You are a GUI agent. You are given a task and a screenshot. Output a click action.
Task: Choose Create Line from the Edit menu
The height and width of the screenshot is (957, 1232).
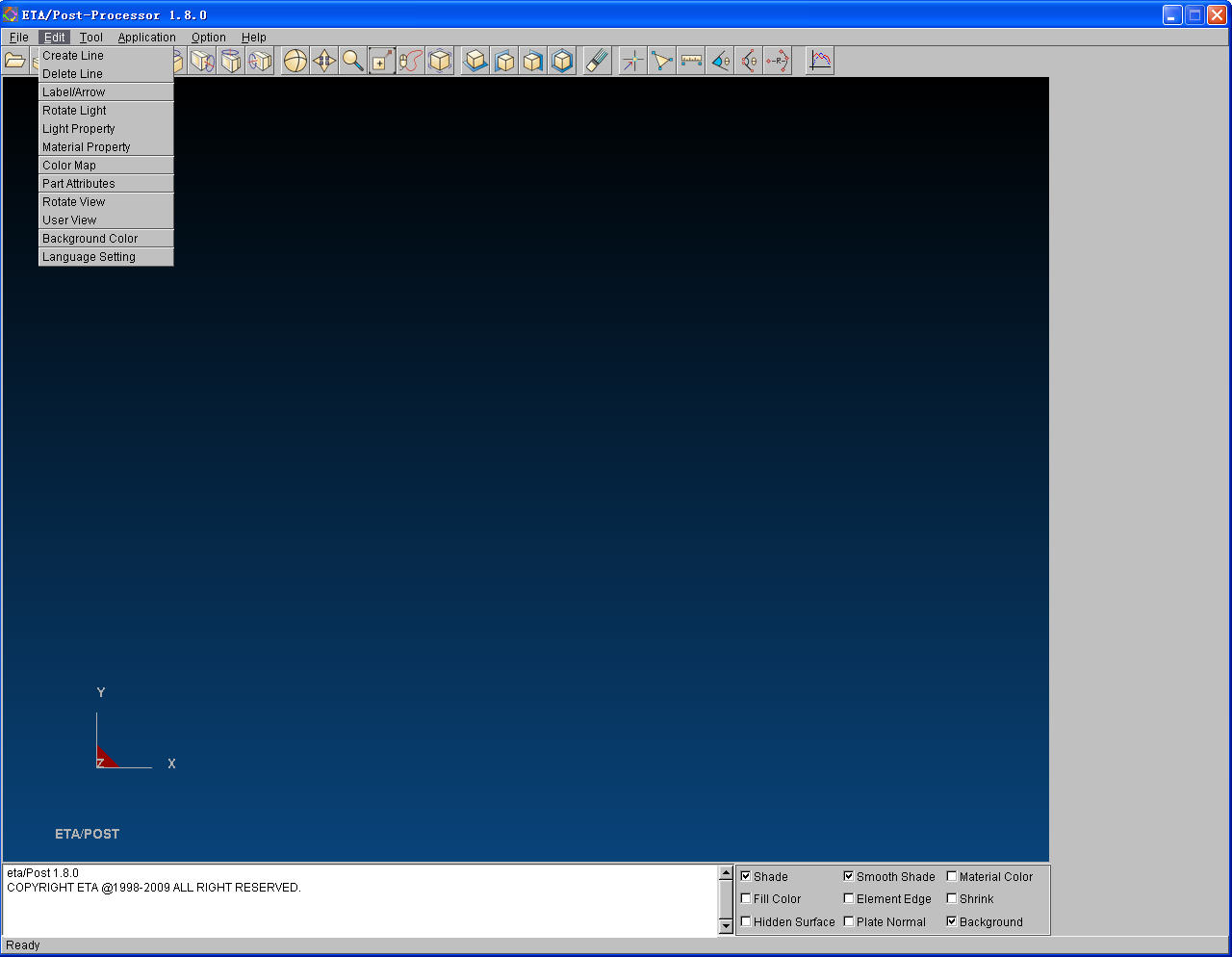106,56
